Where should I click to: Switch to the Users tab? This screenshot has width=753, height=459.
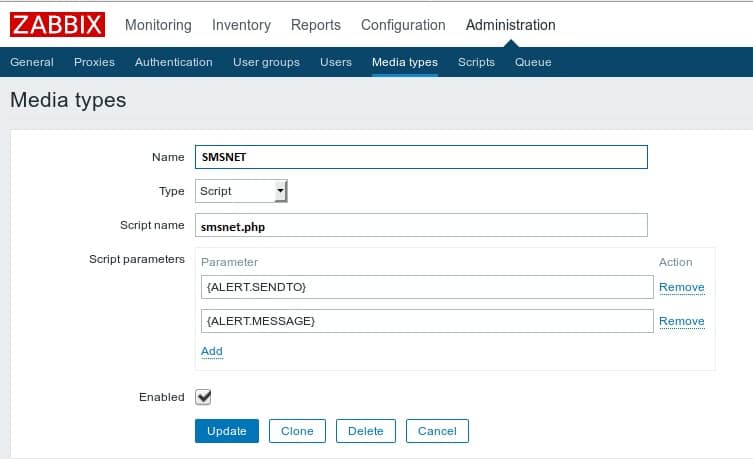click(x=336, y=62)
